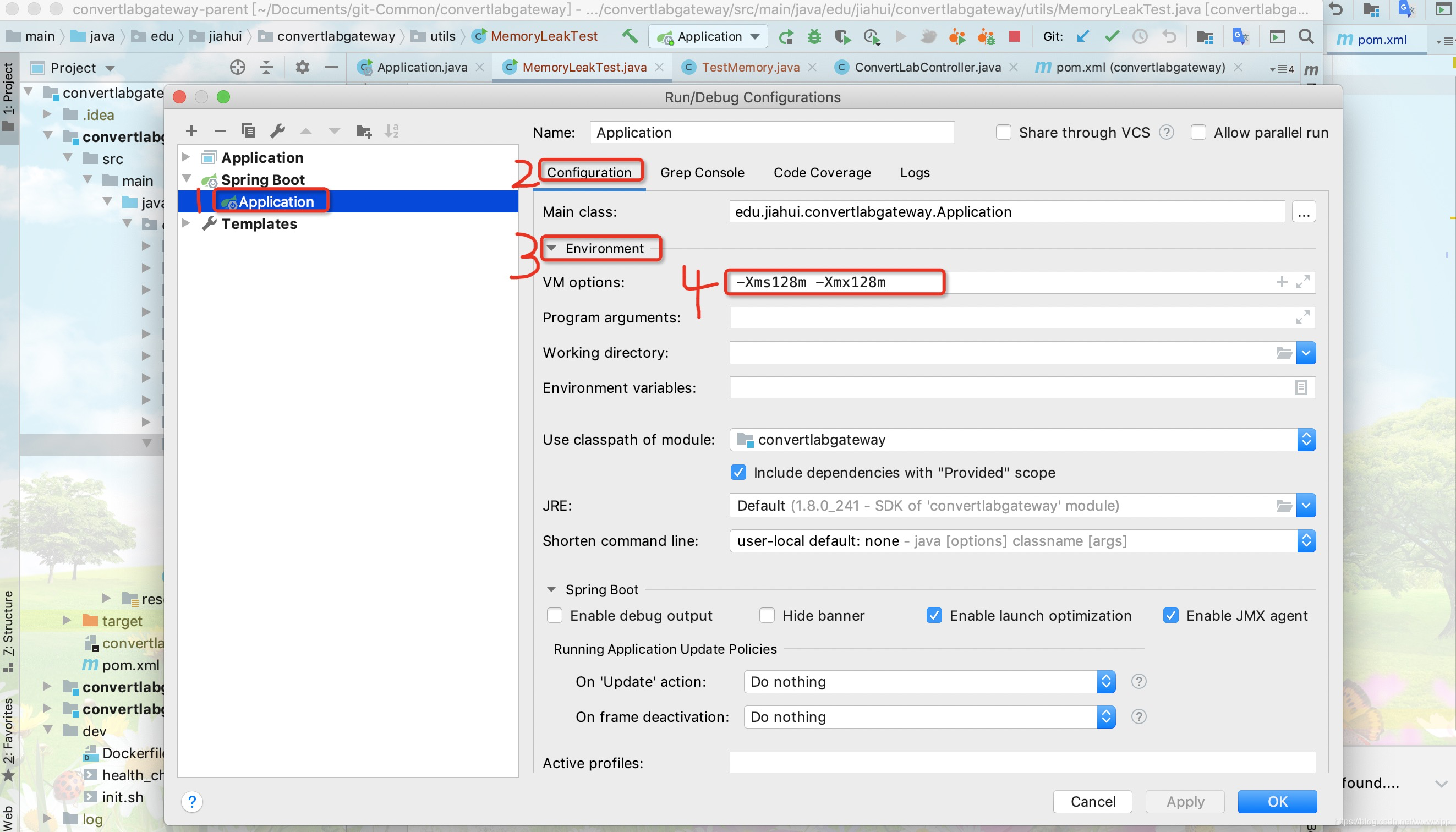Open the dialog help question mark
The image size is (1456, 832).
click(192, 802)
